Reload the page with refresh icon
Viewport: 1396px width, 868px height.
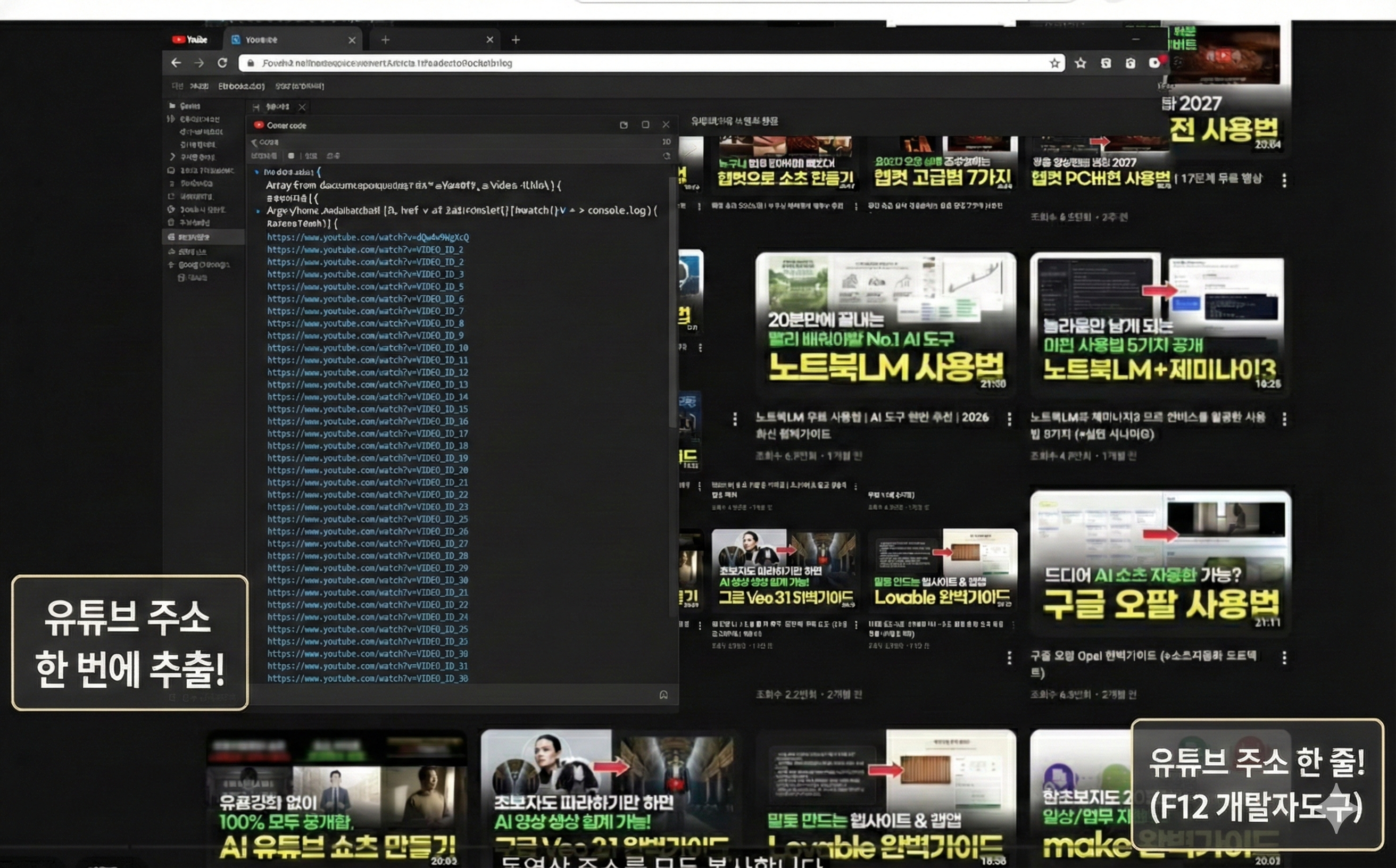click(222, 63)
